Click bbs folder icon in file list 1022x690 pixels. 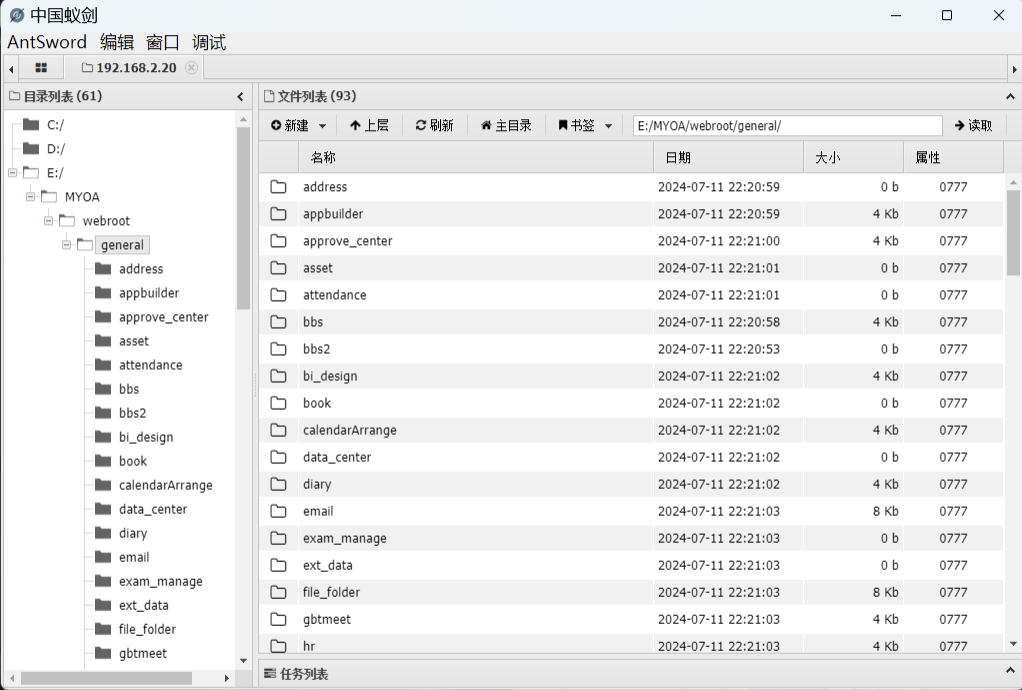click(278, 322)
